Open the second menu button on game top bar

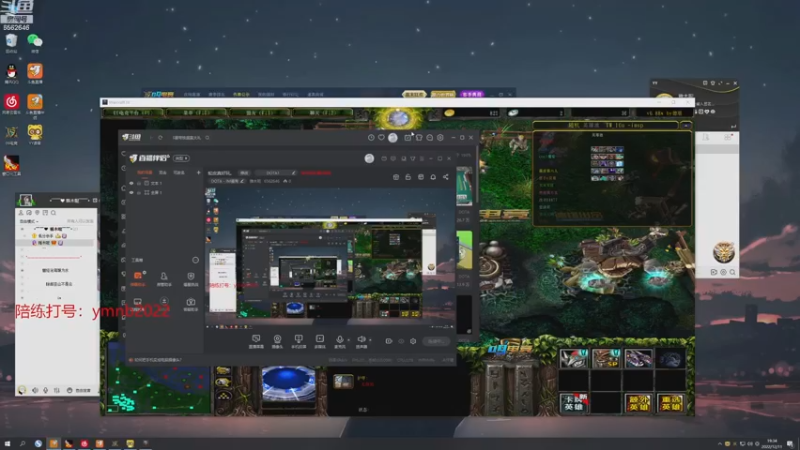pyautogui.click(x=196, y=112)
